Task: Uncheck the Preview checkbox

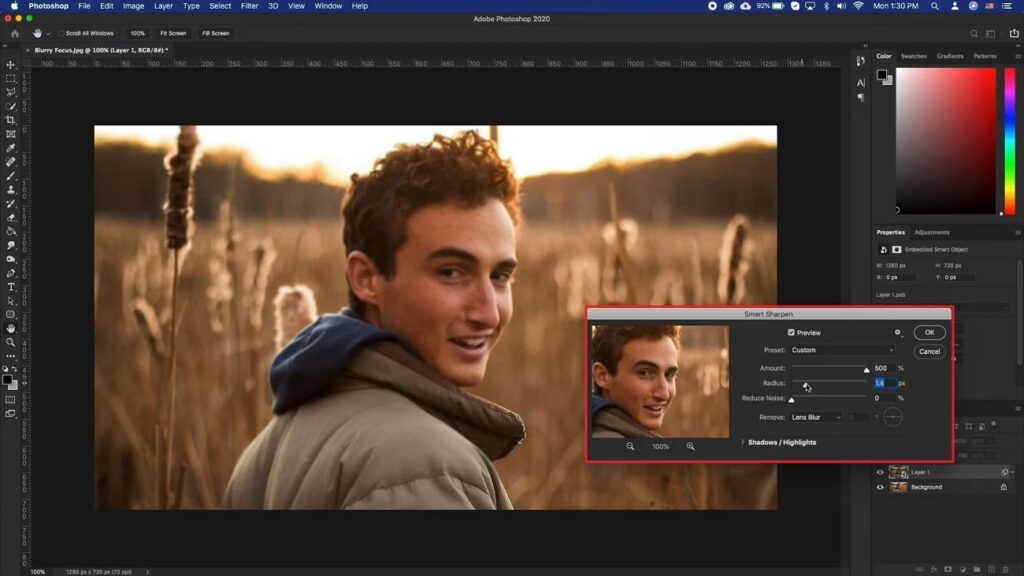Action: (x=791, y=333)
